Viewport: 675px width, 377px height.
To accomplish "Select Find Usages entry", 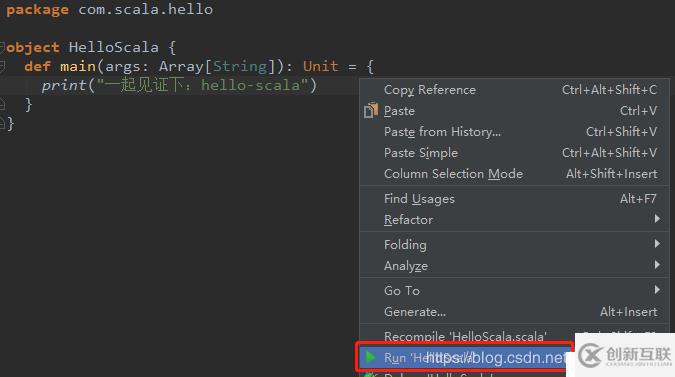I will tap(514, 199).
